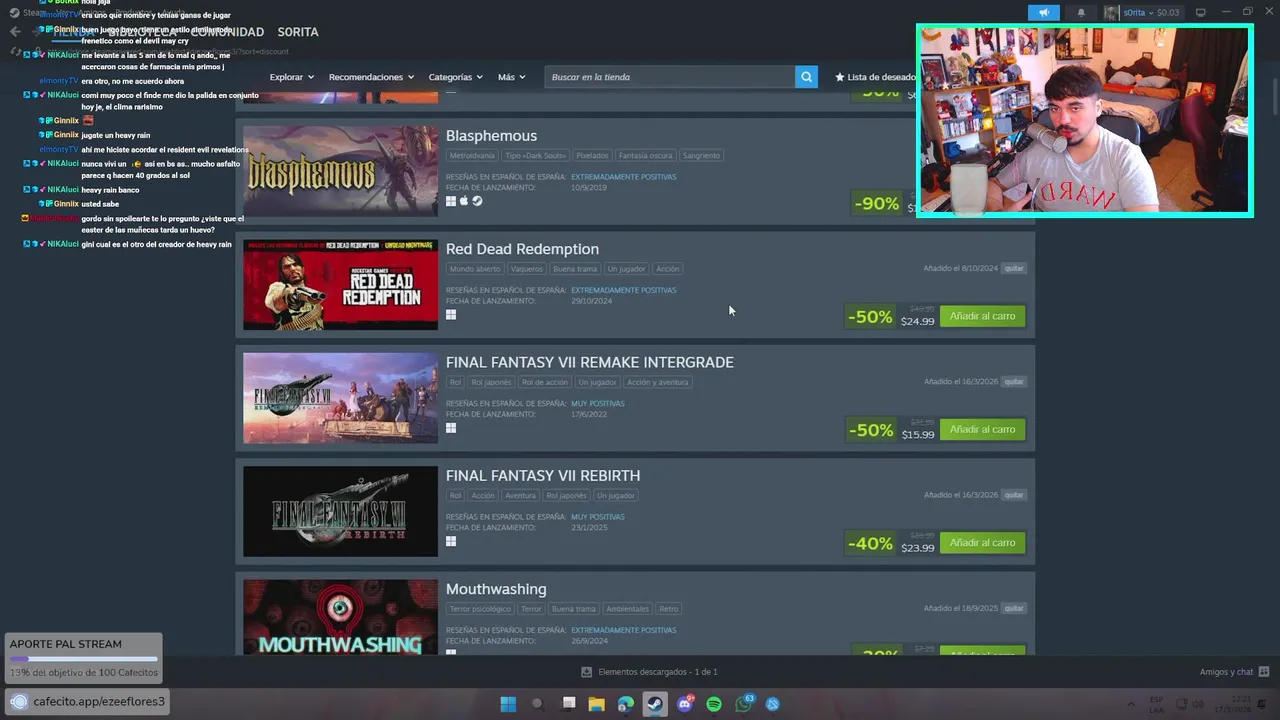The width and height of the screenshot is (1280, 720).
Task: Add FINAL FANTASY VII REBIRTH to cart
Action: pos(982,542)
